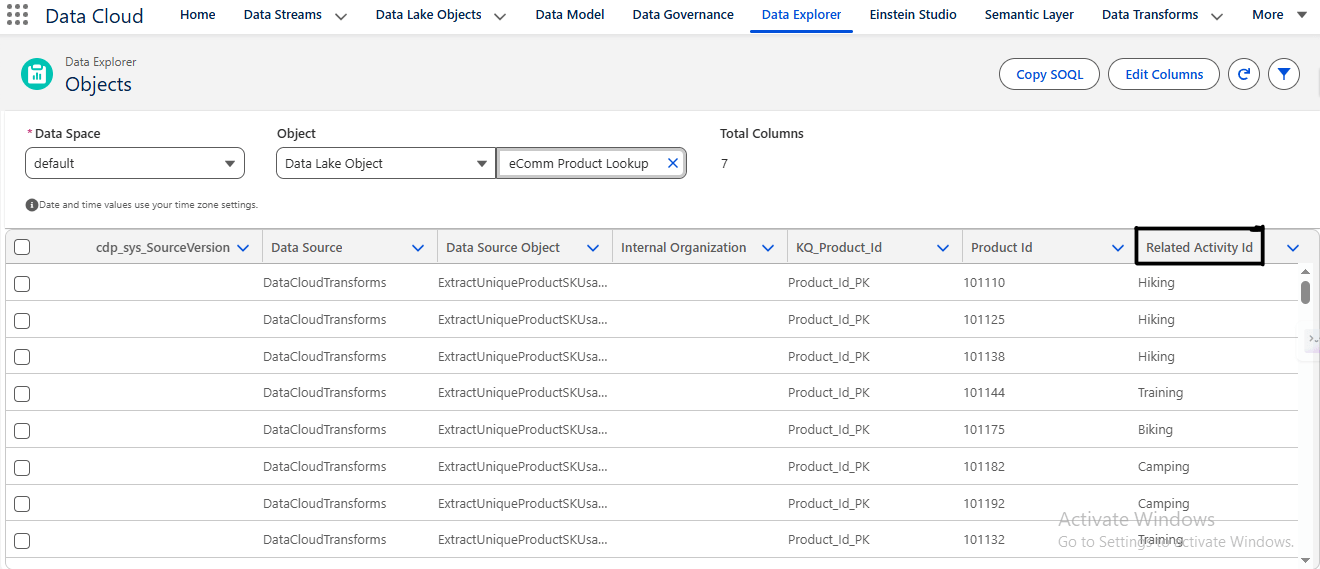1320x569 pixels.
Task: Open the Data Space default dropdown
Action: tap(135, 163)
